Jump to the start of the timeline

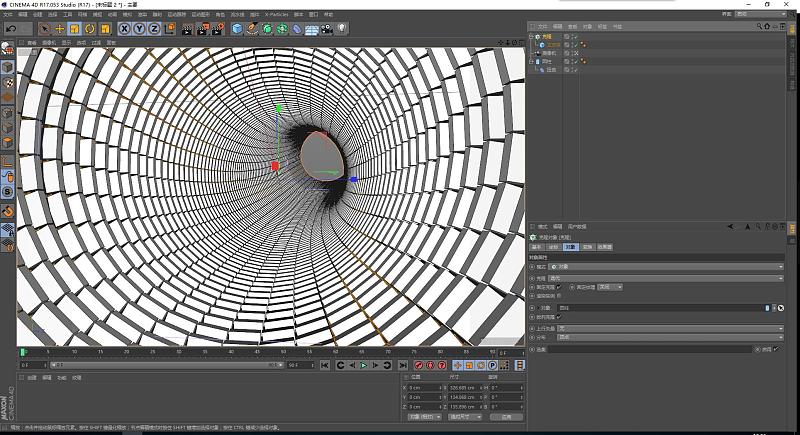point(324,365)
